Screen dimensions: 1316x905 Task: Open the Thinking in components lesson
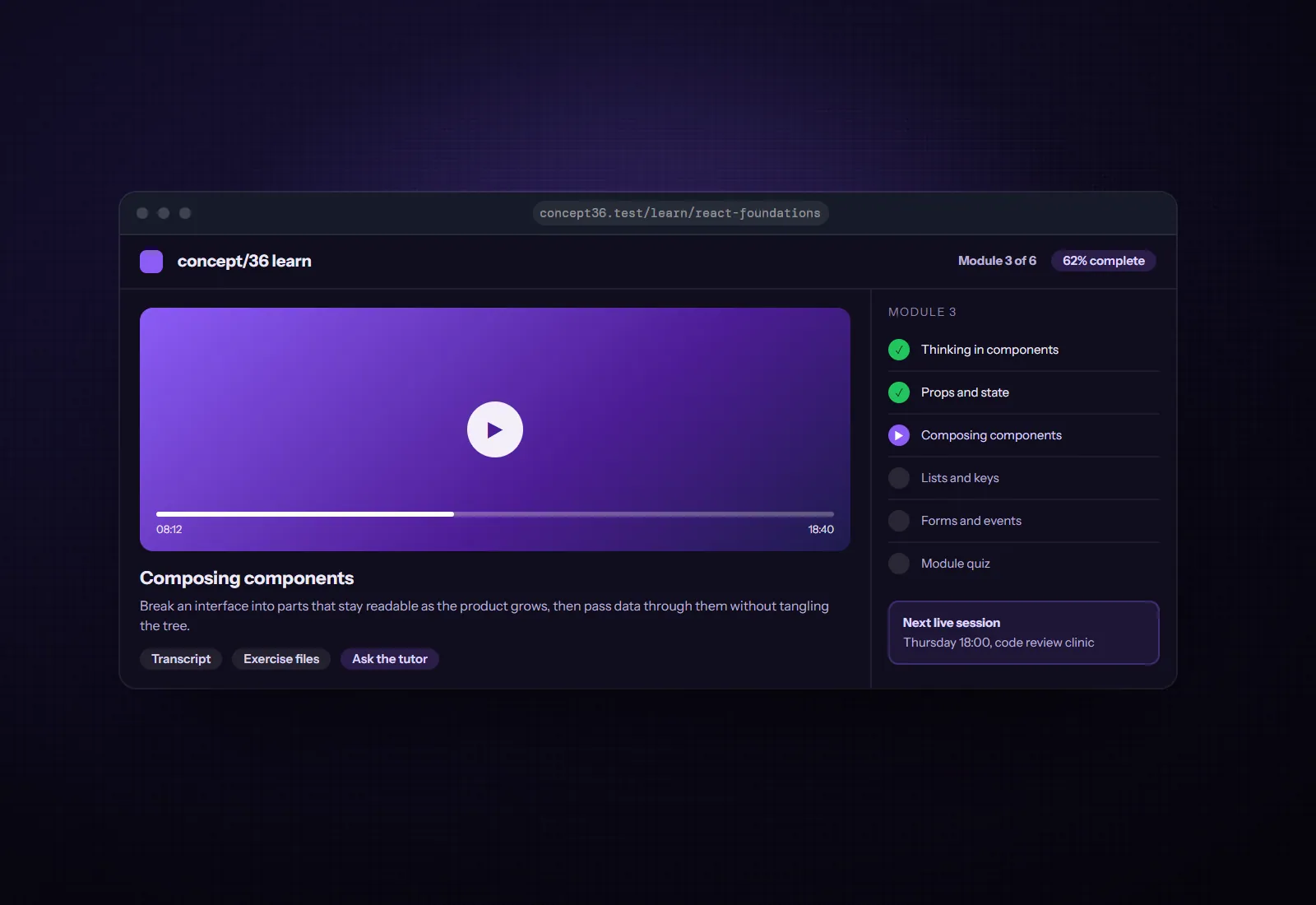(1024, 350)
